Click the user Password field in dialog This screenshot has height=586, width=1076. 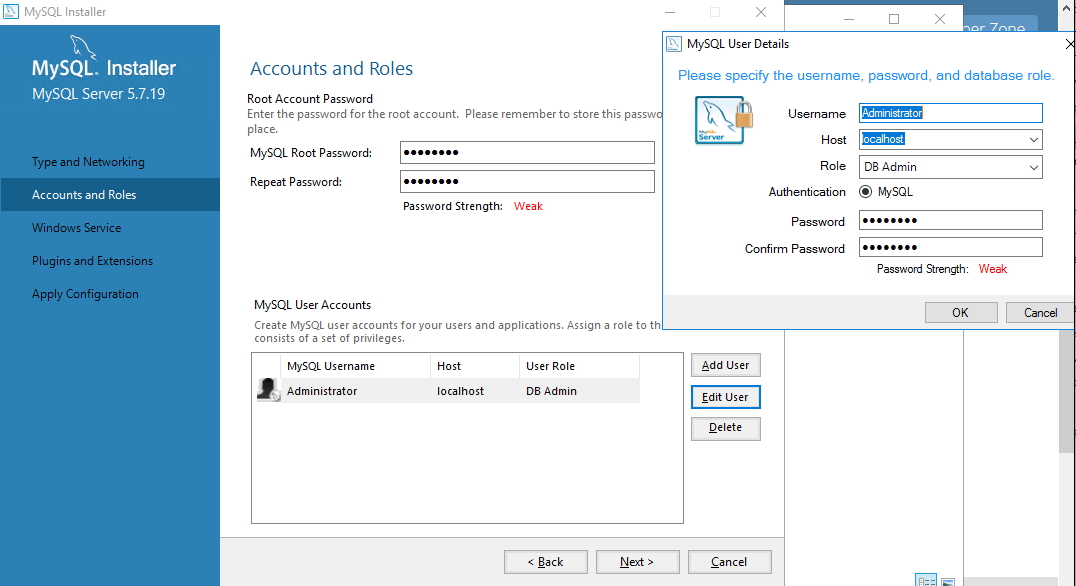950,220
